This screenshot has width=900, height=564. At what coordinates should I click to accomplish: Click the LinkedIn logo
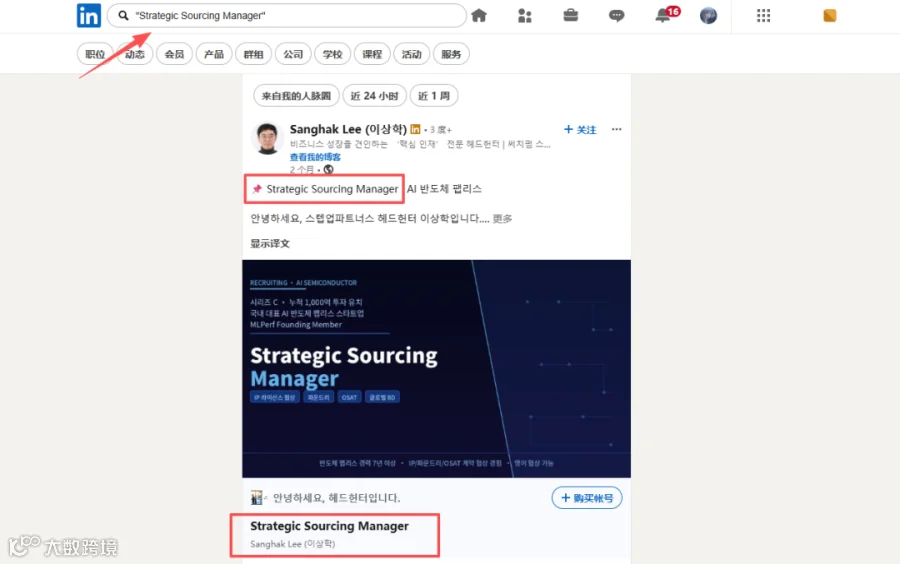[89, 15]
